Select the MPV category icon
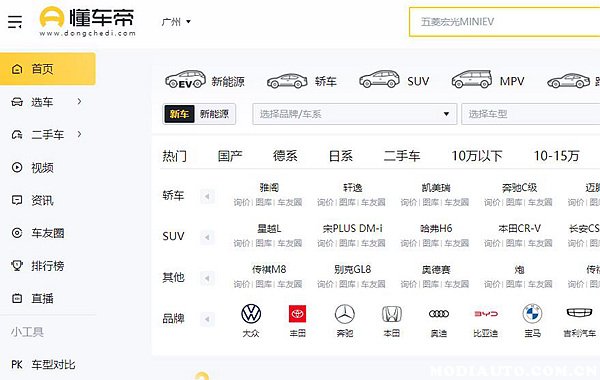 (x=471, y=79)
